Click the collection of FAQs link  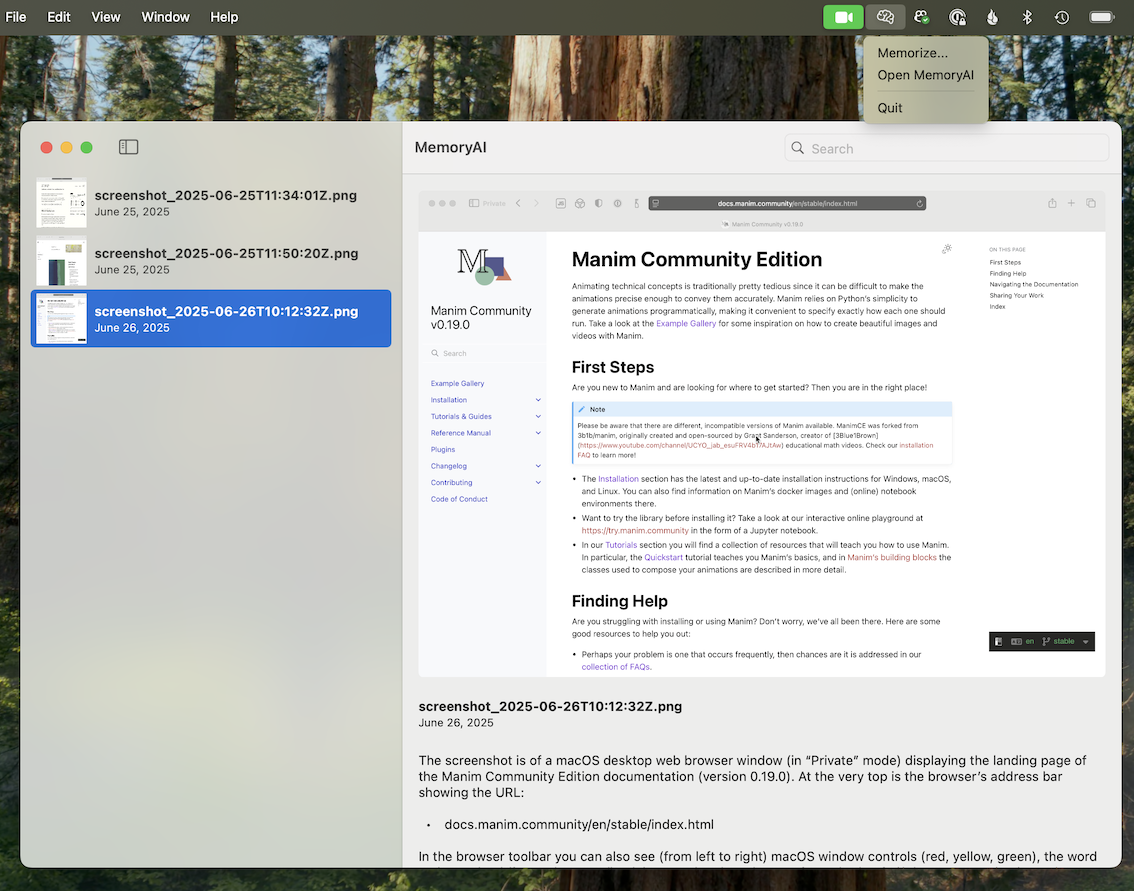click(615, 665)
